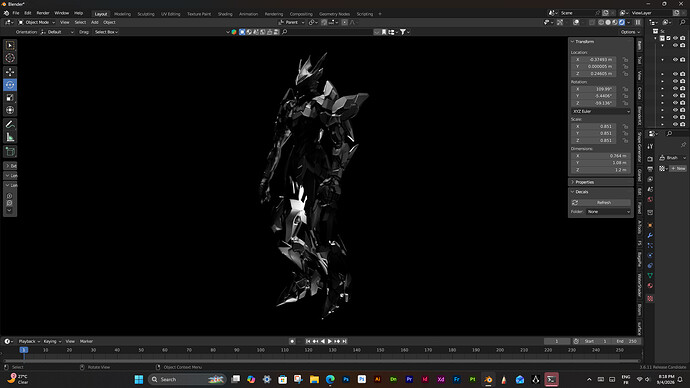
Task: Click the Blender logo menu icon
Action: [6, 13]
